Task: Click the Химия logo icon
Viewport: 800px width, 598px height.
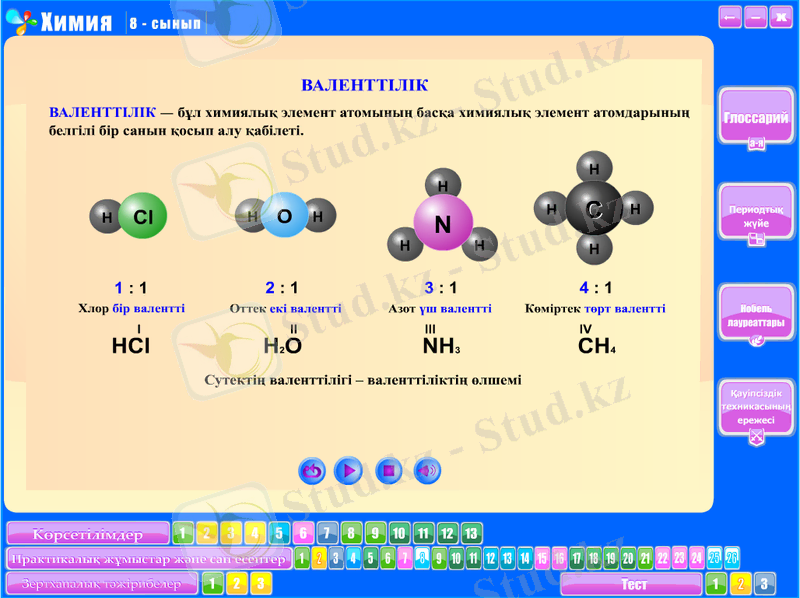Action: pyautogui.click(x=18, y=20)
